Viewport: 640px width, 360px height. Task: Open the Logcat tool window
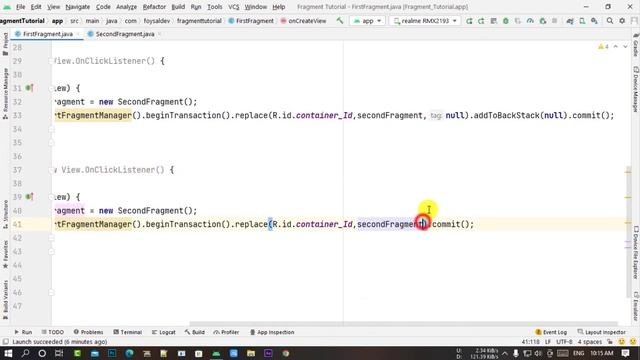coord(163,332)
